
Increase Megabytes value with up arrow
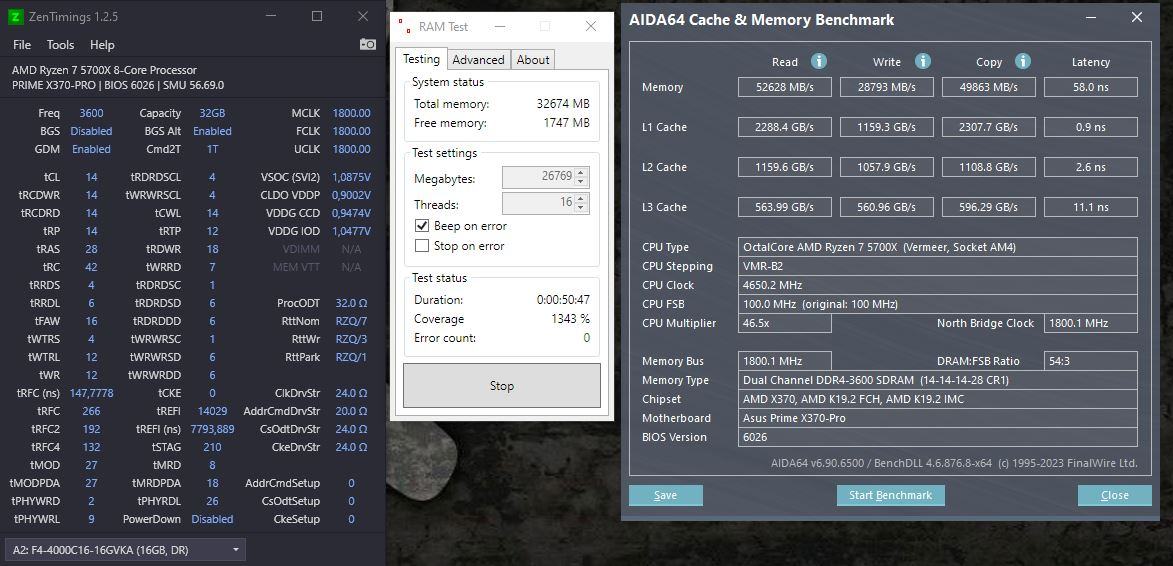click(x=582, y=173)
